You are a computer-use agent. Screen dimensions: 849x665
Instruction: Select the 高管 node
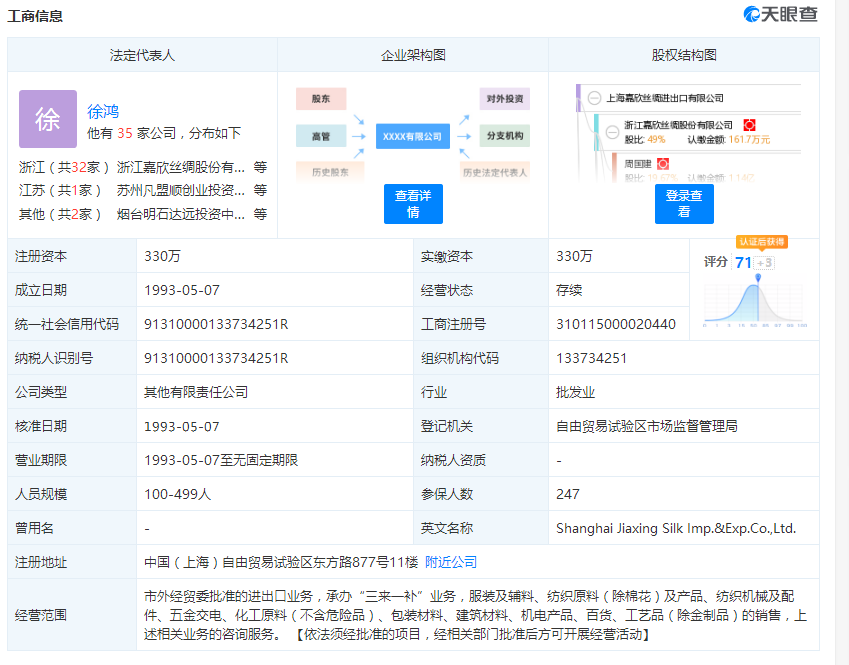320,136
